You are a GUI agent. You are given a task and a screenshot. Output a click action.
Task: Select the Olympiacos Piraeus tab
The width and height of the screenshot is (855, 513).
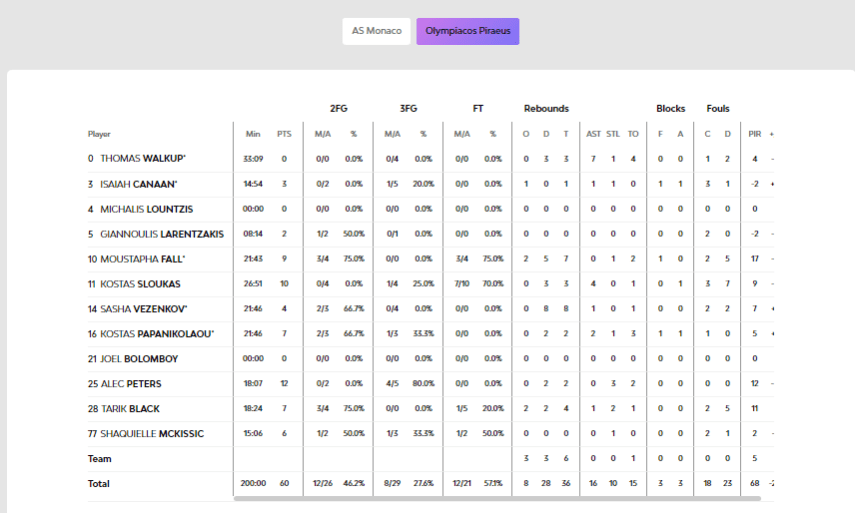[x=468, y=31]
